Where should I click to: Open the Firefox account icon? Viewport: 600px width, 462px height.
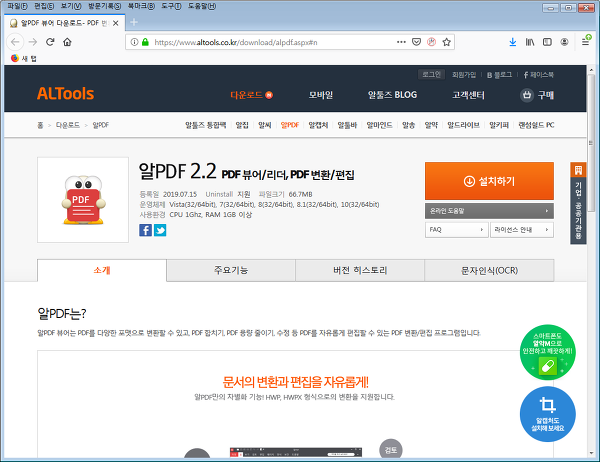(564, 42)
